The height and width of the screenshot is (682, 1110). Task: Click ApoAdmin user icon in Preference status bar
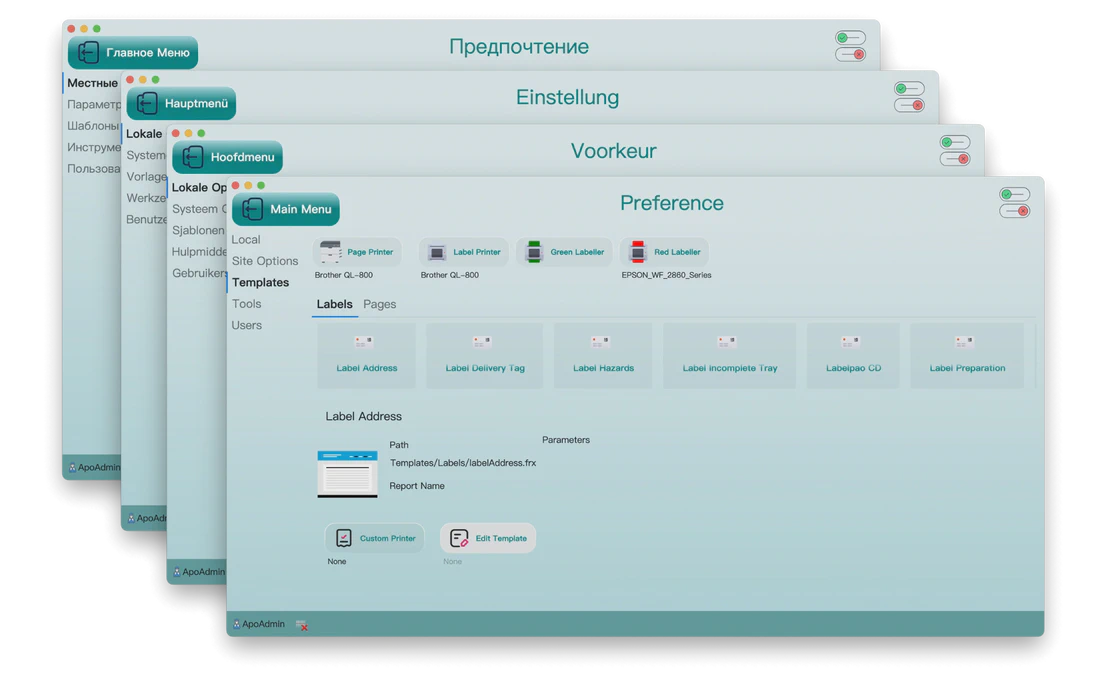[x=236, y=624]
